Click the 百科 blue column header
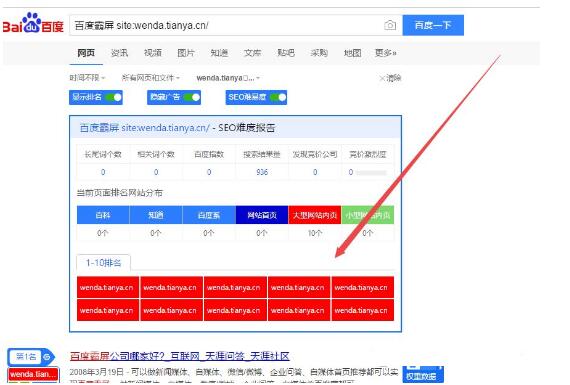This screenshot has width=570, height=385. click(x=103, y=215)
